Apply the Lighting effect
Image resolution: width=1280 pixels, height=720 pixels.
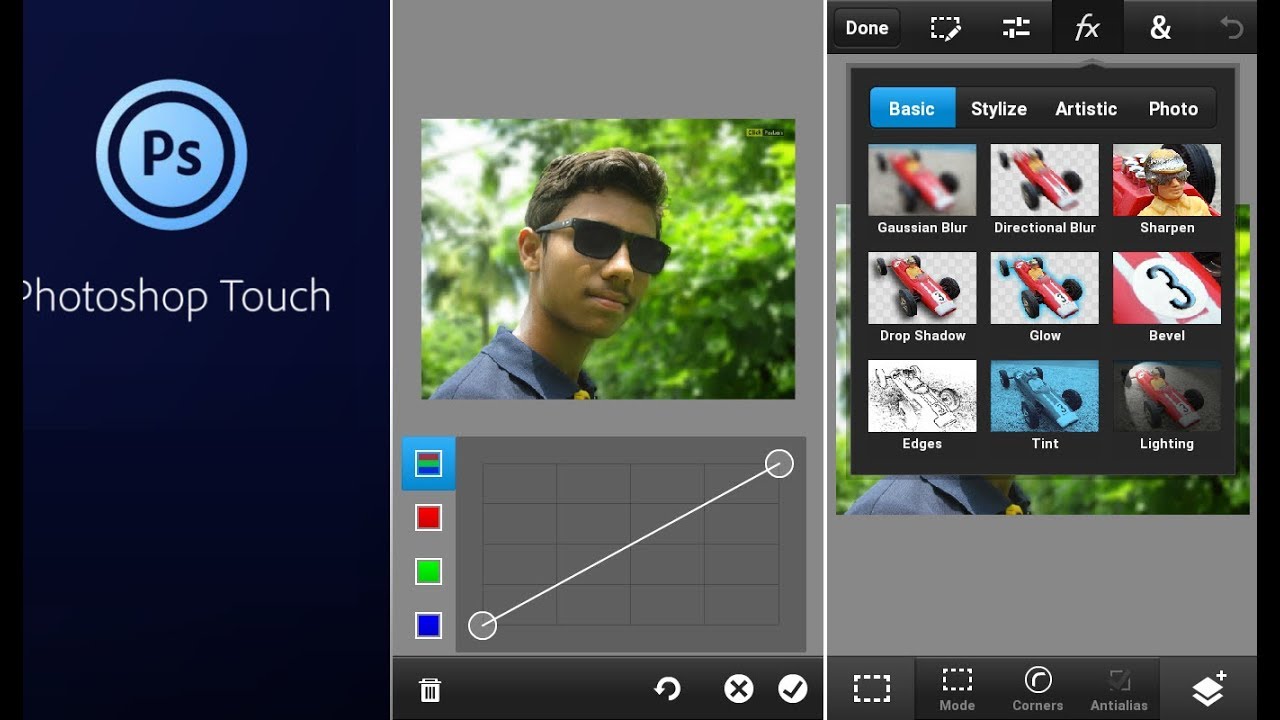1167,406
